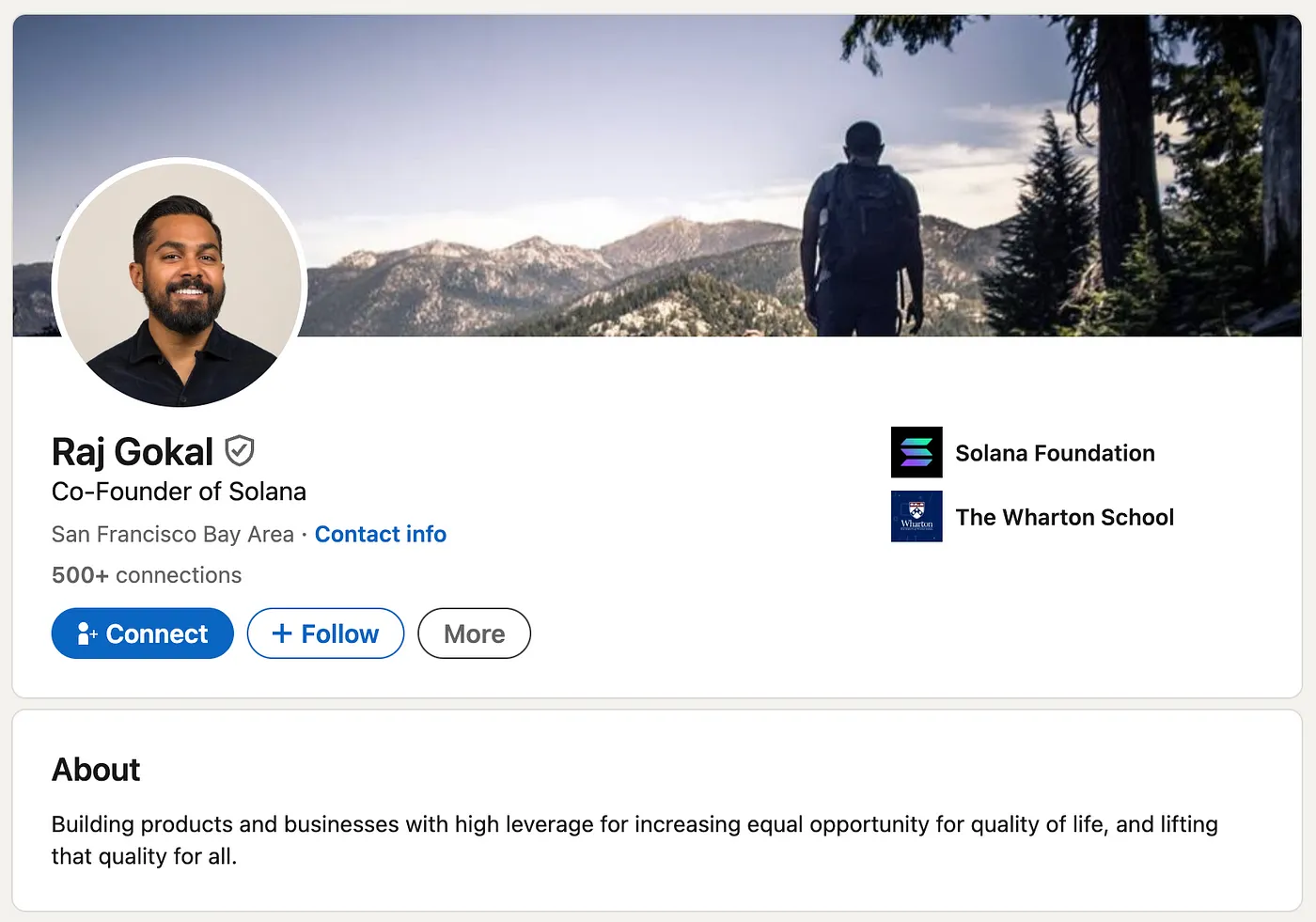Image resolution: width=1316 pixels, height=922 pixels.
Task: Click the mountain banner cover image
Action: click(564, 141)
